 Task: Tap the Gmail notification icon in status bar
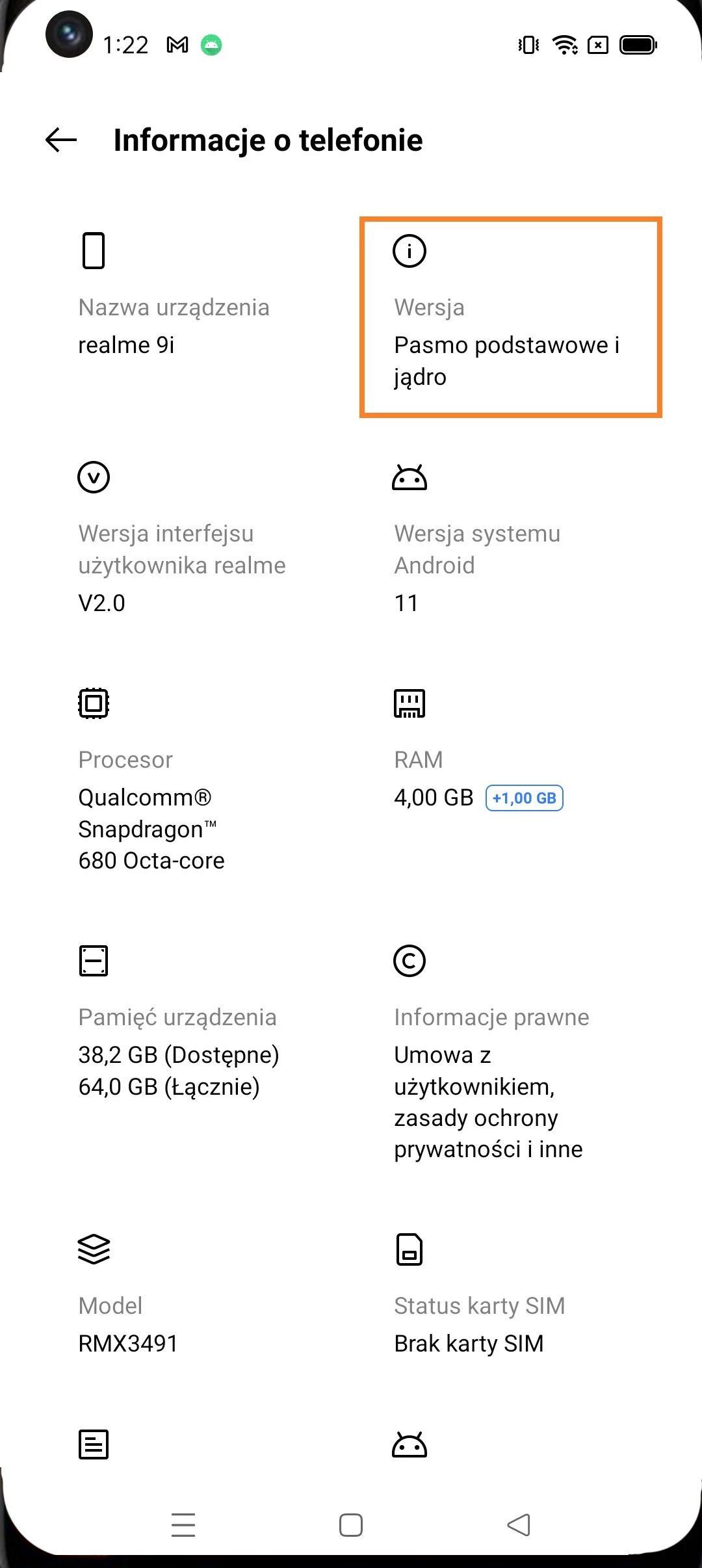[177, 45]
